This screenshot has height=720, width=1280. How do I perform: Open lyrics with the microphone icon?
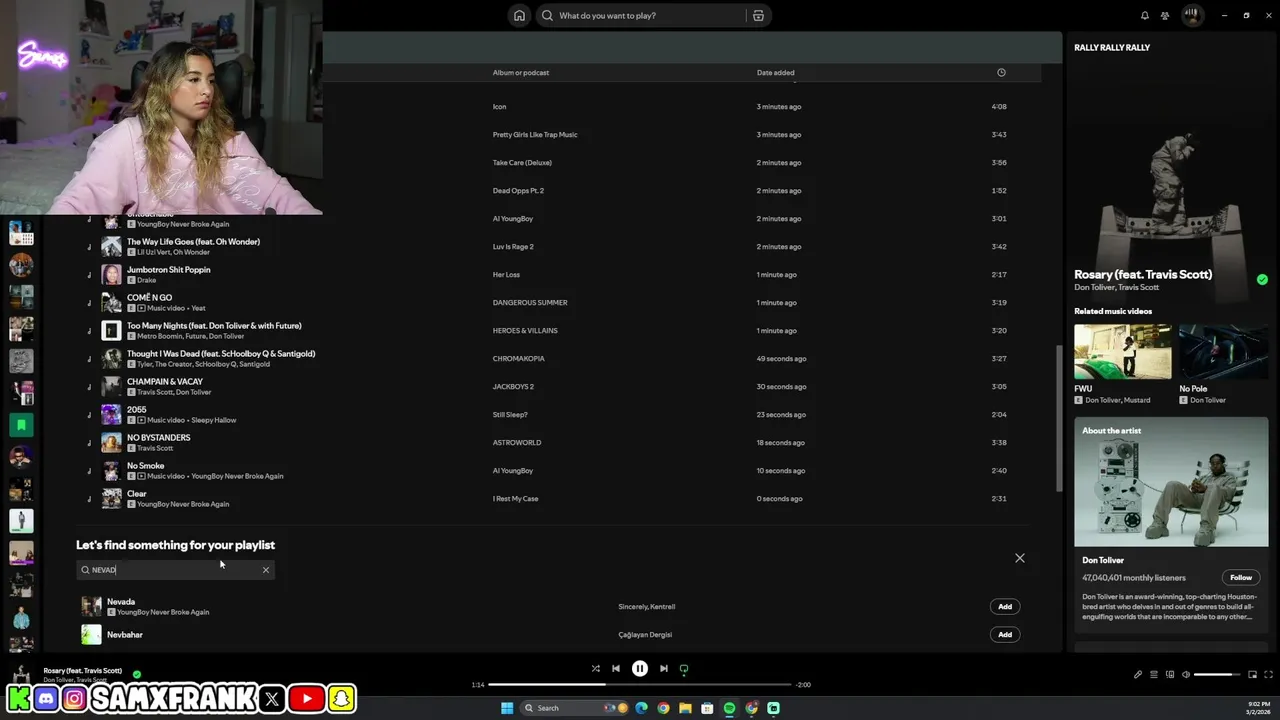click(x=1137, y=674)
